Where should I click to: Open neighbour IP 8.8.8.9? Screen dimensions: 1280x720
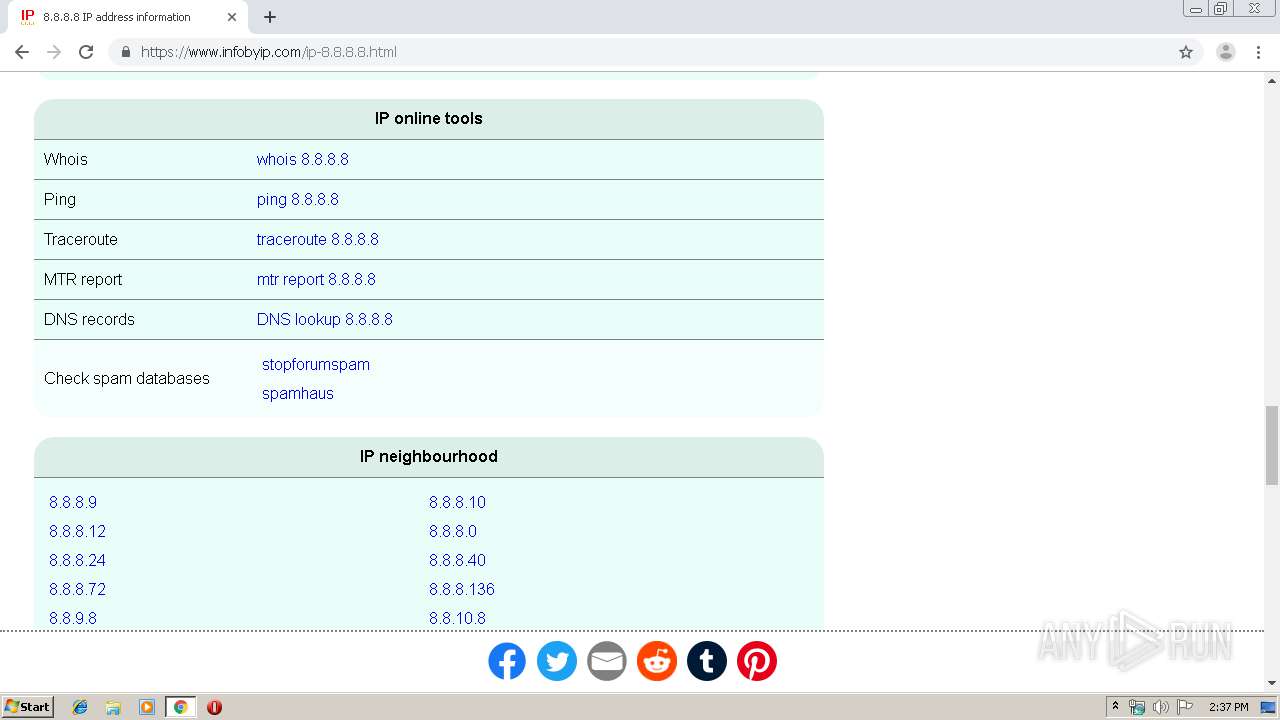pyautogui.click(x=73, y=502)
